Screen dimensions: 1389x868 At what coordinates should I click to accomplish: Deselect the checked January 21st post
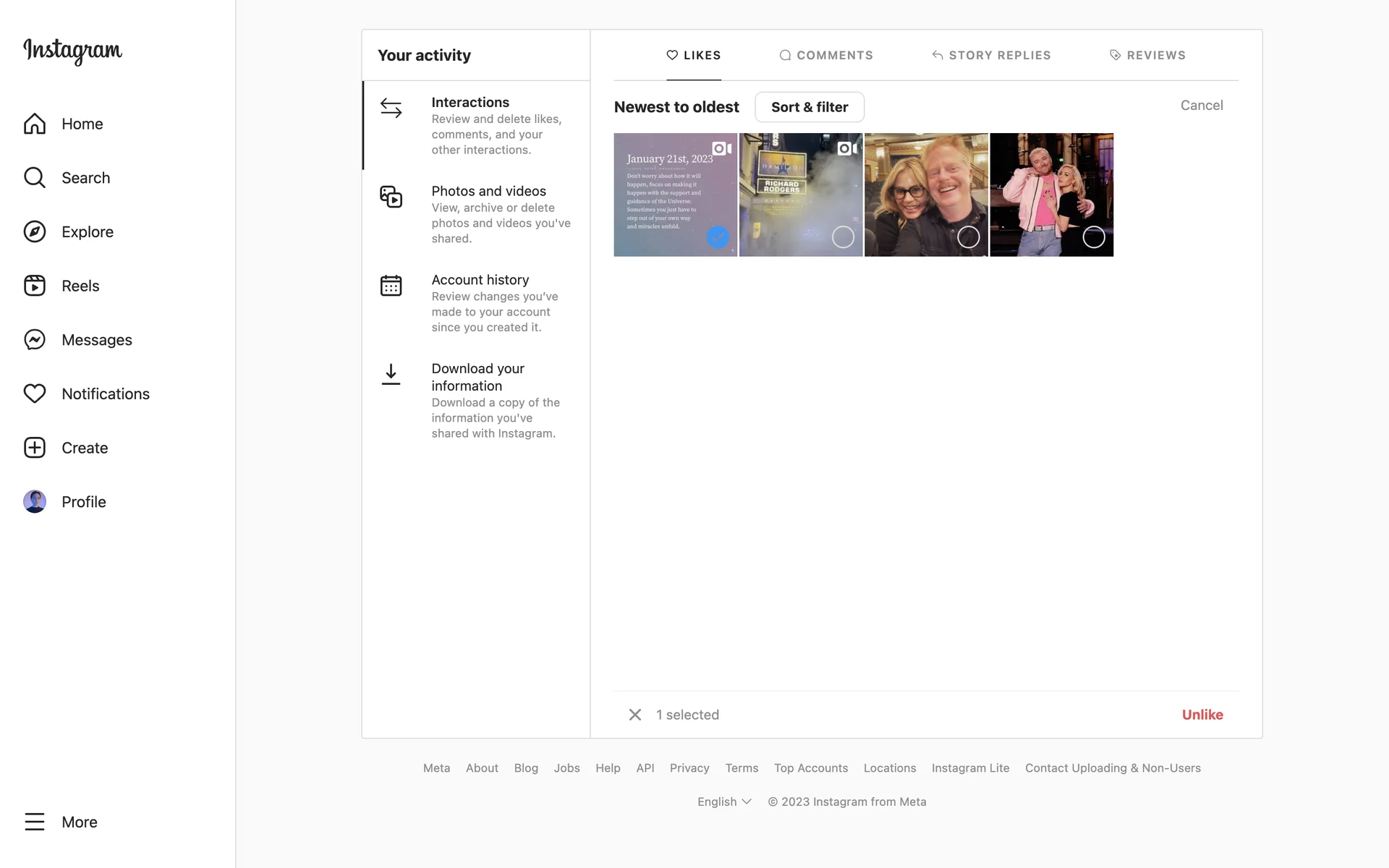718,237
